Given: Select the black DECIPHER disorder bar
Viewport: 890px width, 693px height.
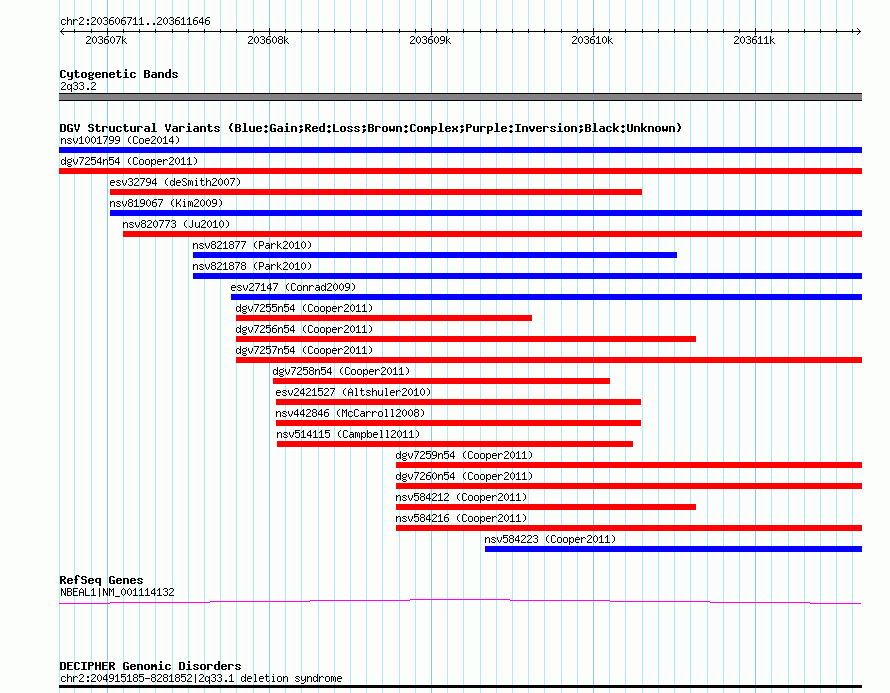Looking at the screenshot, I should pyautogui.click(x=460, y=687).
